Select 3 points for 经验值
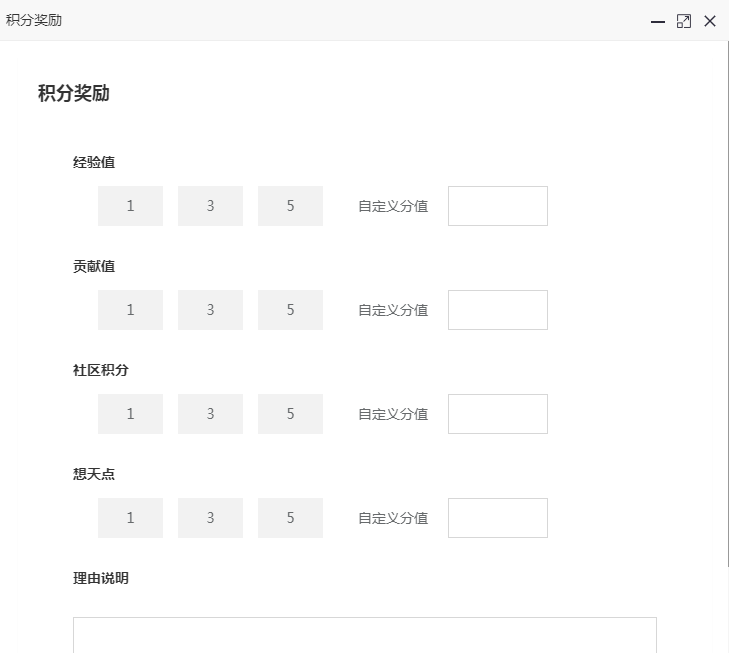729x653 pixels. [210, 206]
